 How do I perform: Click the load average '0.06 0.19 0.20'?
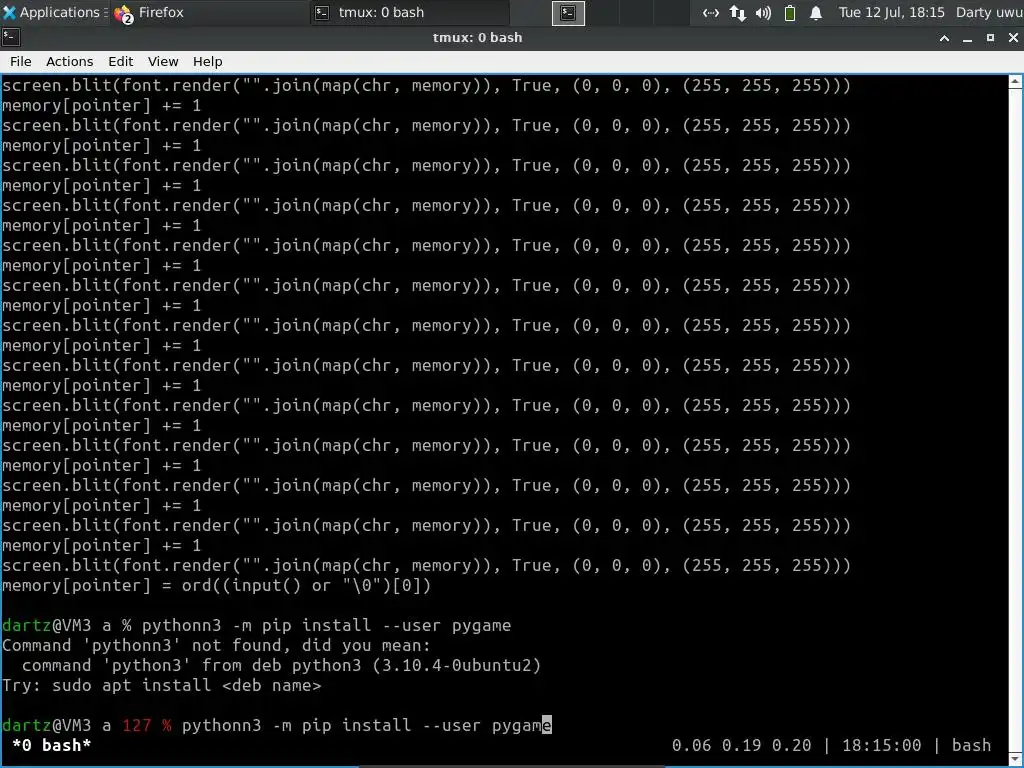pyautogui.click(x=741, y=745)
